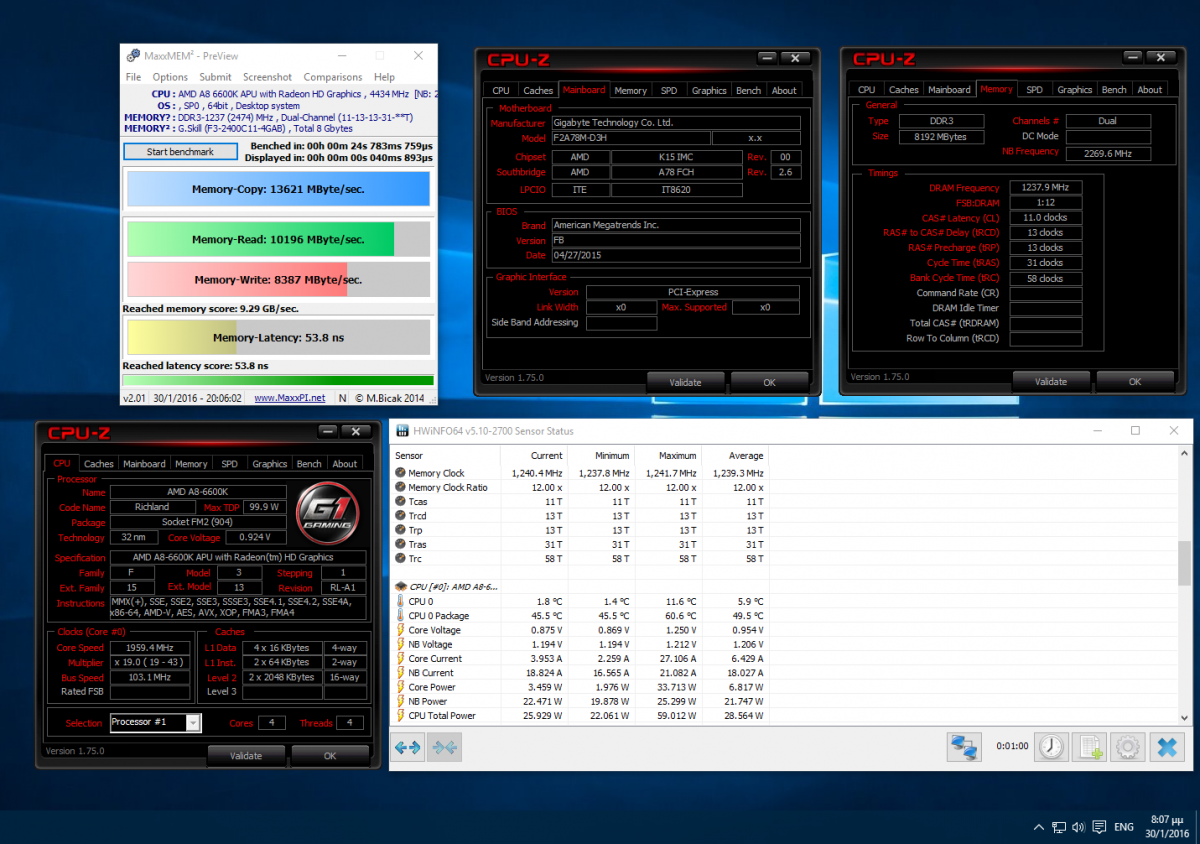Open the Action Center notification icon

tap(1099, 827)
